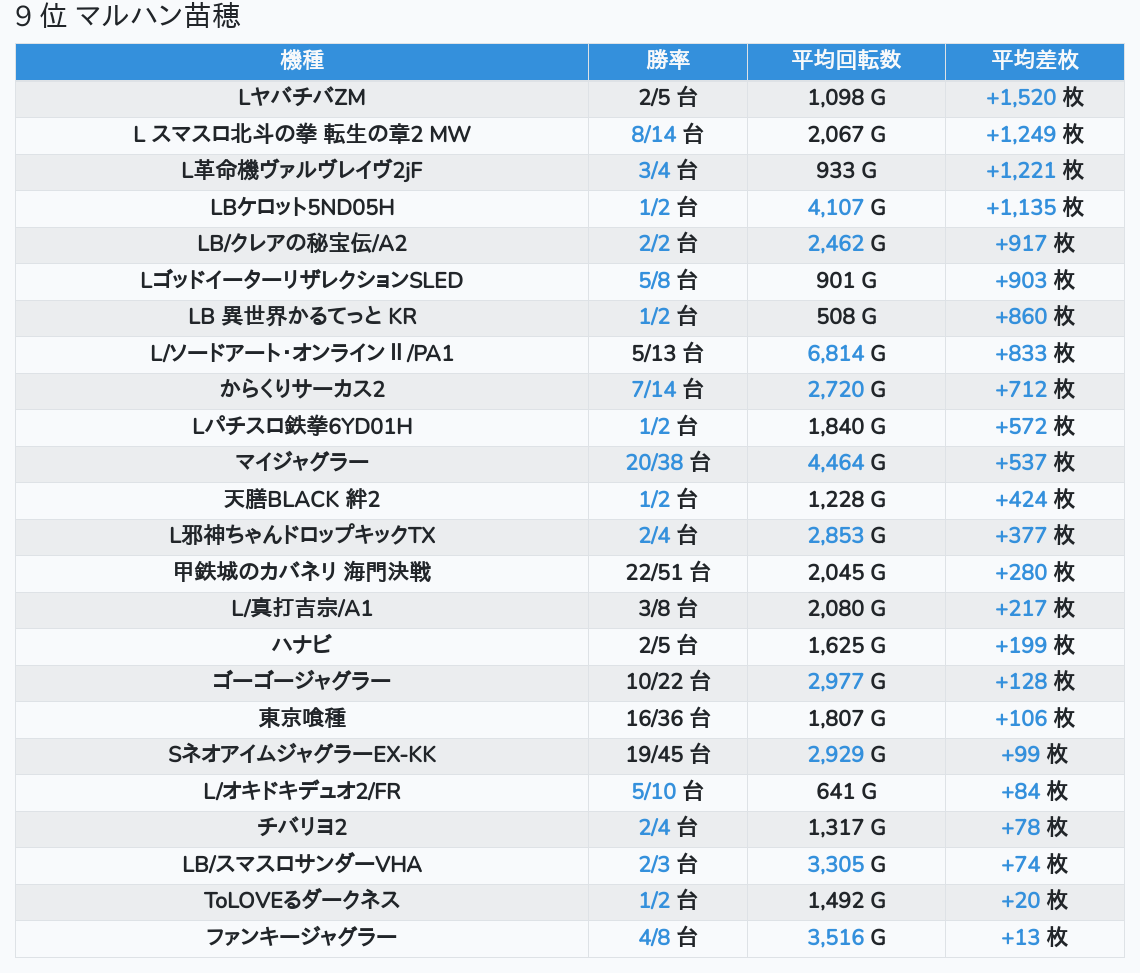
Task: Select ToLOVEるダークネス machine name
Action: point(302,901)
